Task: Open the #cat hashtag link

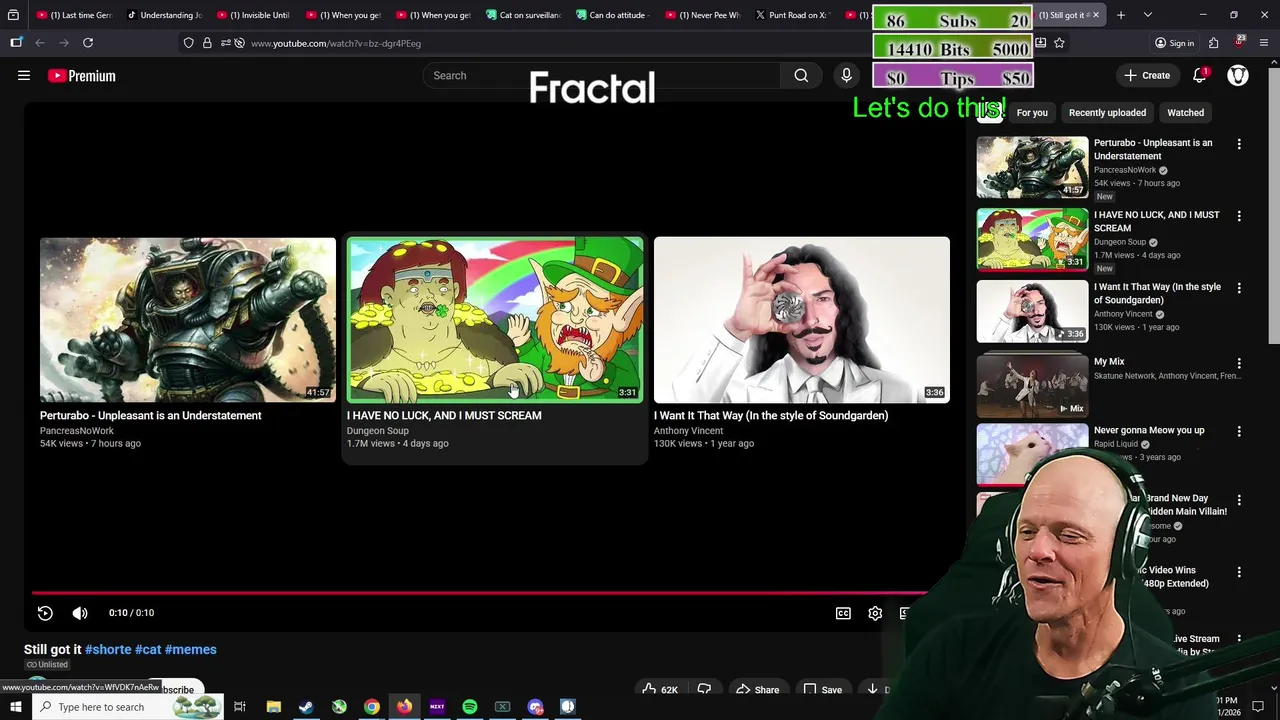Action: (148, 649)
